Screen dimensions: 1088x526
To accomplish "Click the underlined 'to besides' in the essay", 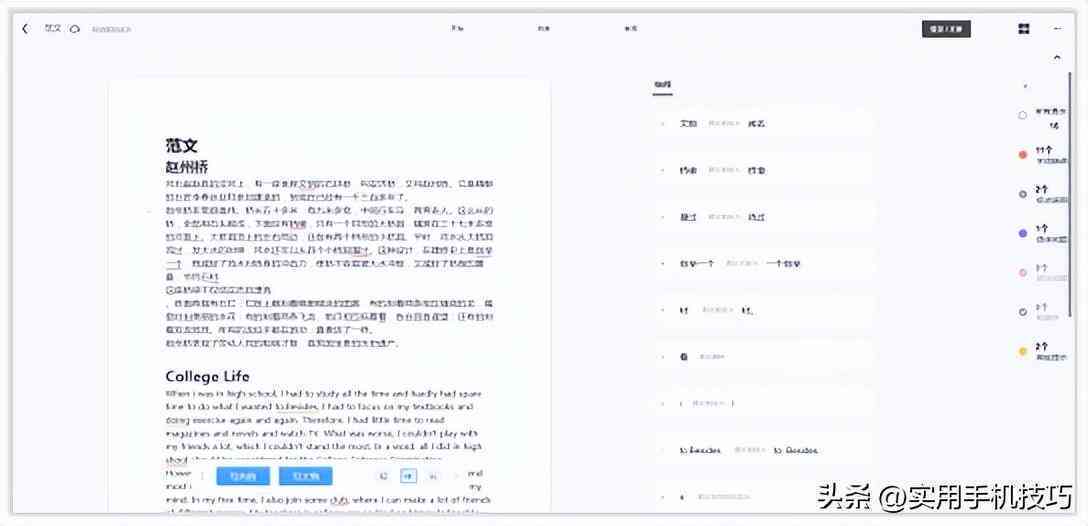I will [296, 407].
